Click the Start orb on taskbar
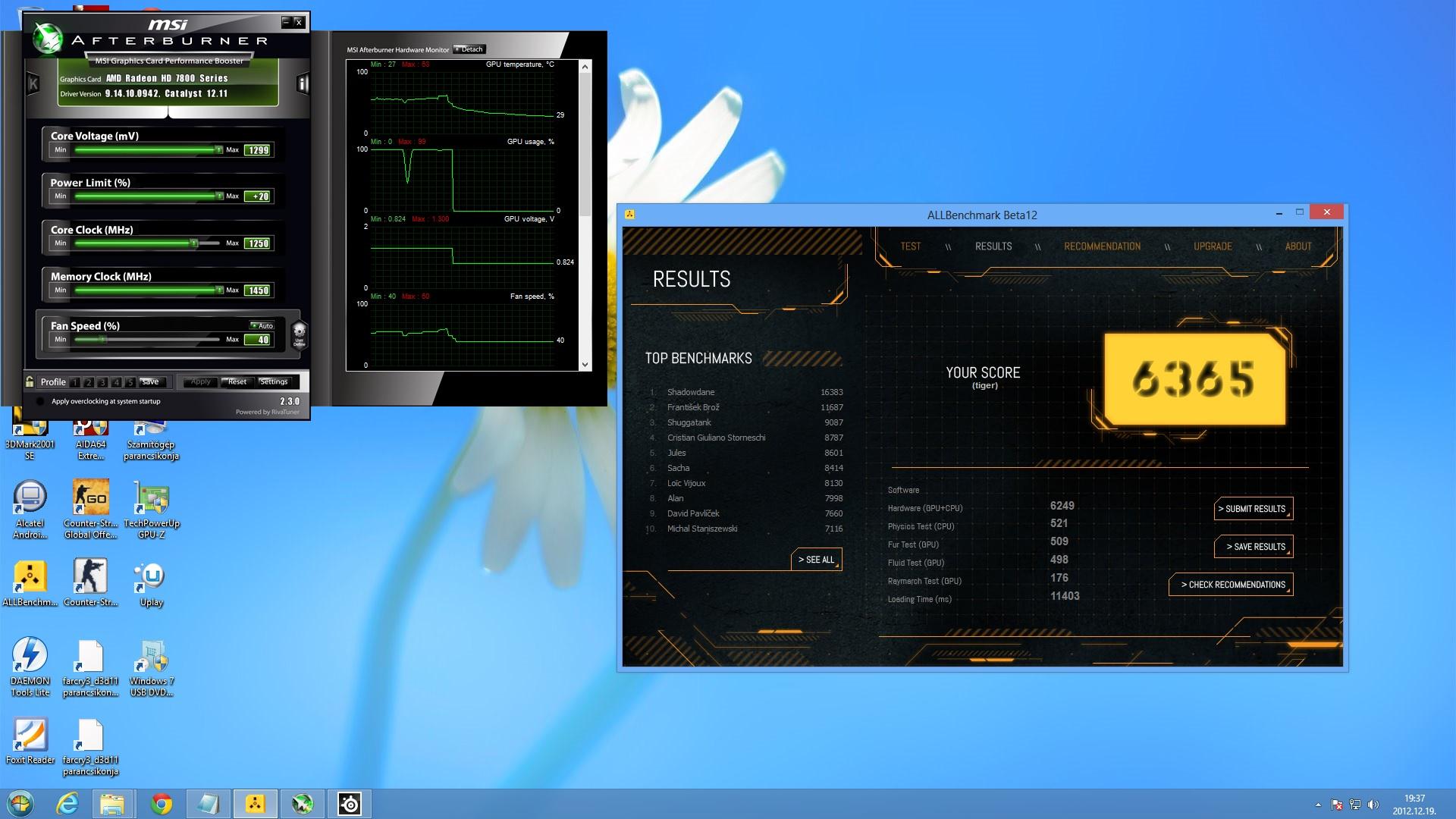 20,803
